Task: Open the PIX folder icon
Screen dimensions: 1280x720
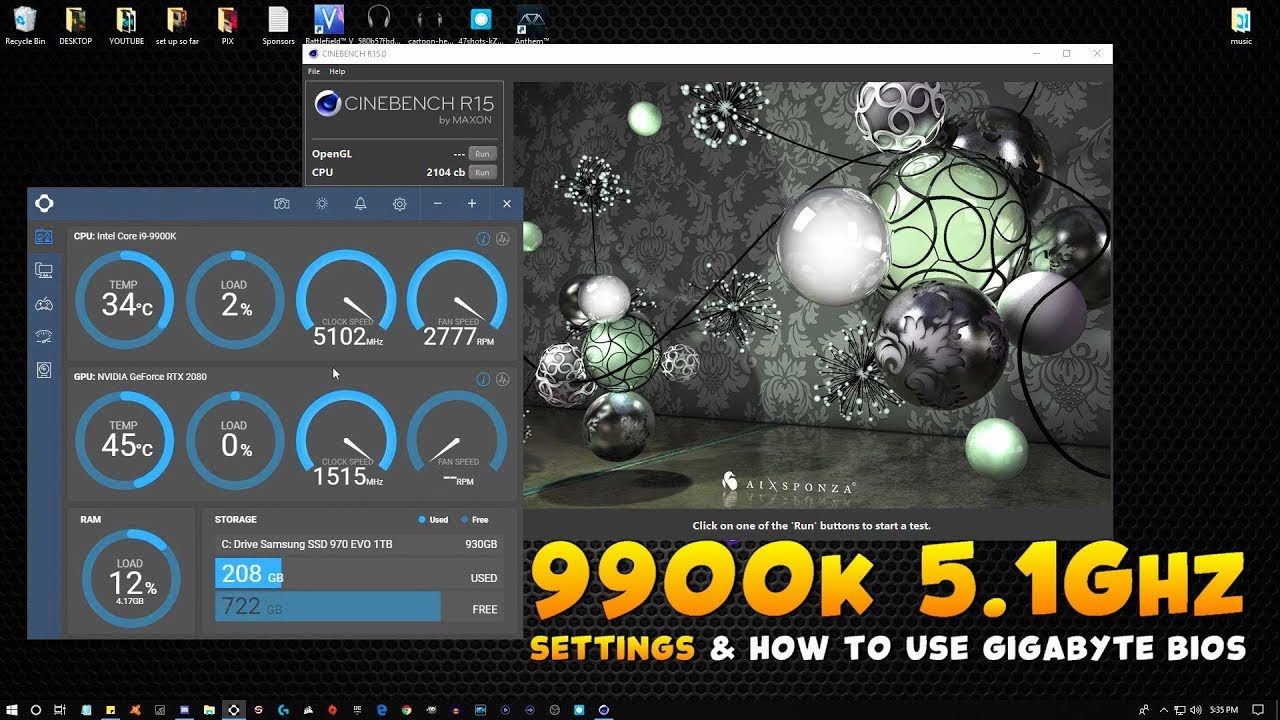Action: click(228, 27)
